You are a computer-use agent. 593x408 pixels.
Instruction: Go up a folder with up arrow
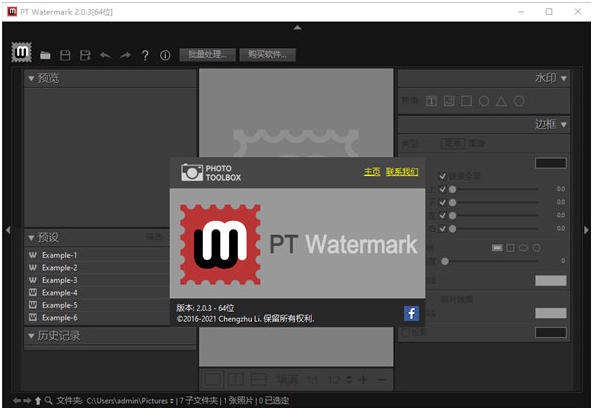38,400
